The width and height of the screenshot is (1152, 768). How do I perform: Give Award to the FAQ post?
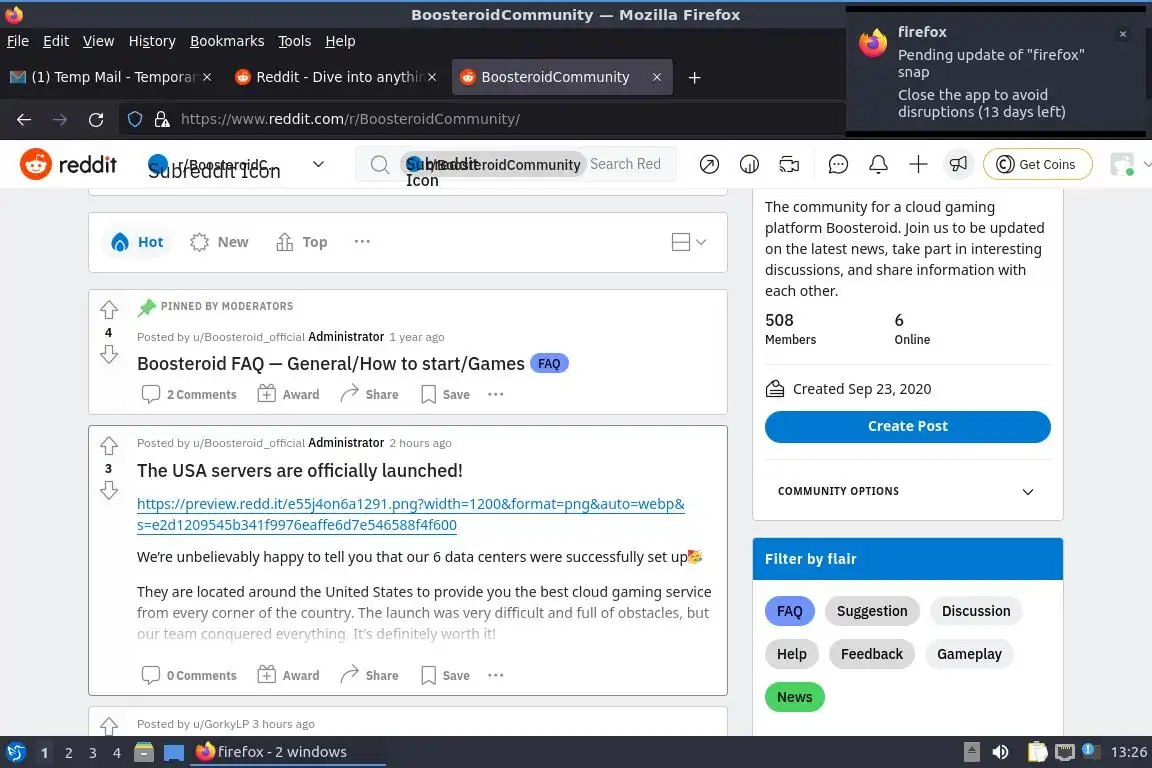[x=289, y=395]
